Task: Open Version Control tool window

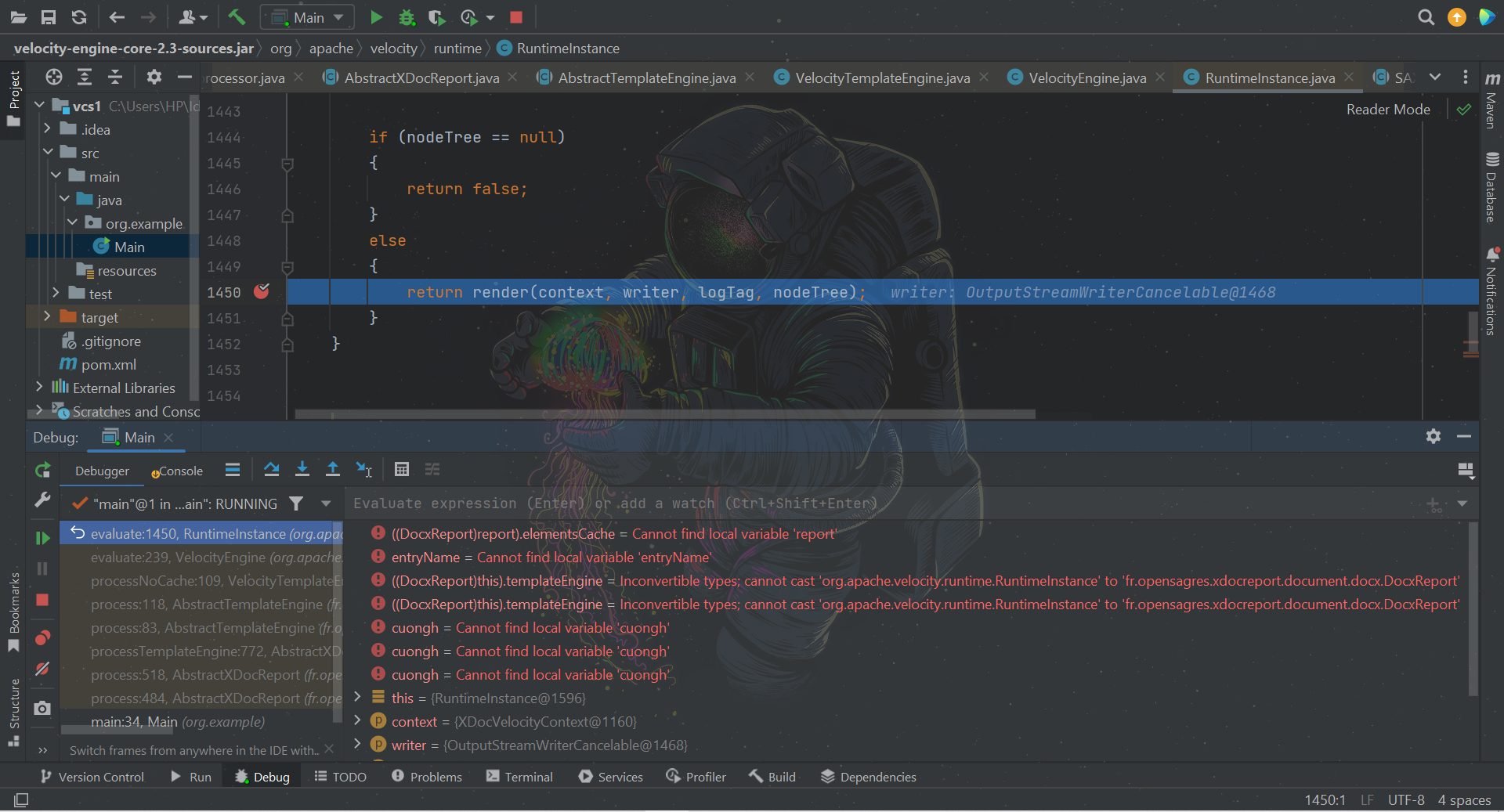Action: coord(92,776)
